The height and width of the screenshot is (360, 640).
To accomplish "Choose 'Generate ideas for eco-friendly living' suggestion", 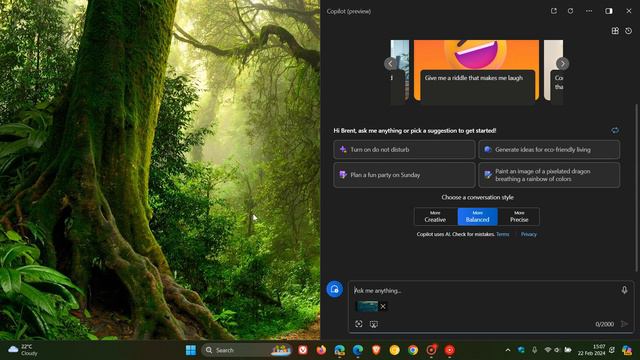I will [549, 149].
